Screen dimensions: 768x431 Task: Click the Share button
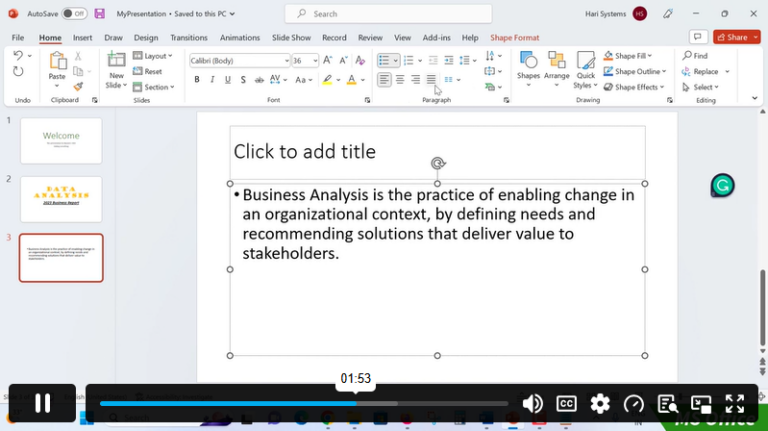point(732,37)
